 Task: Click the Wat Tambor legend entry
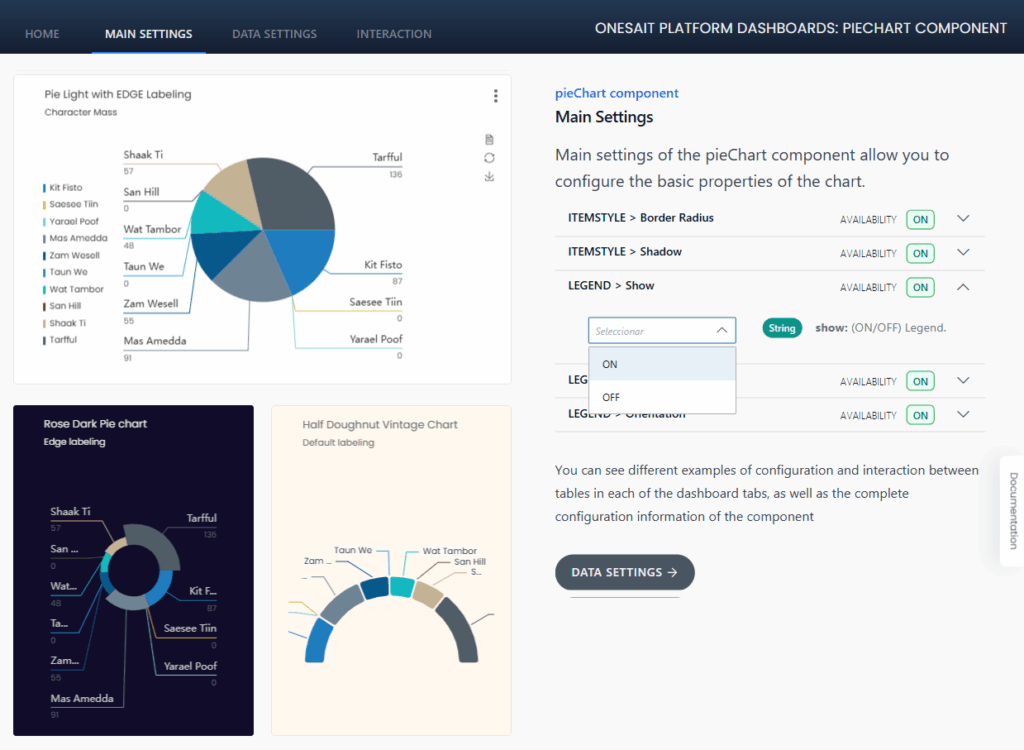pyautogui.click(x=76, y=289)
